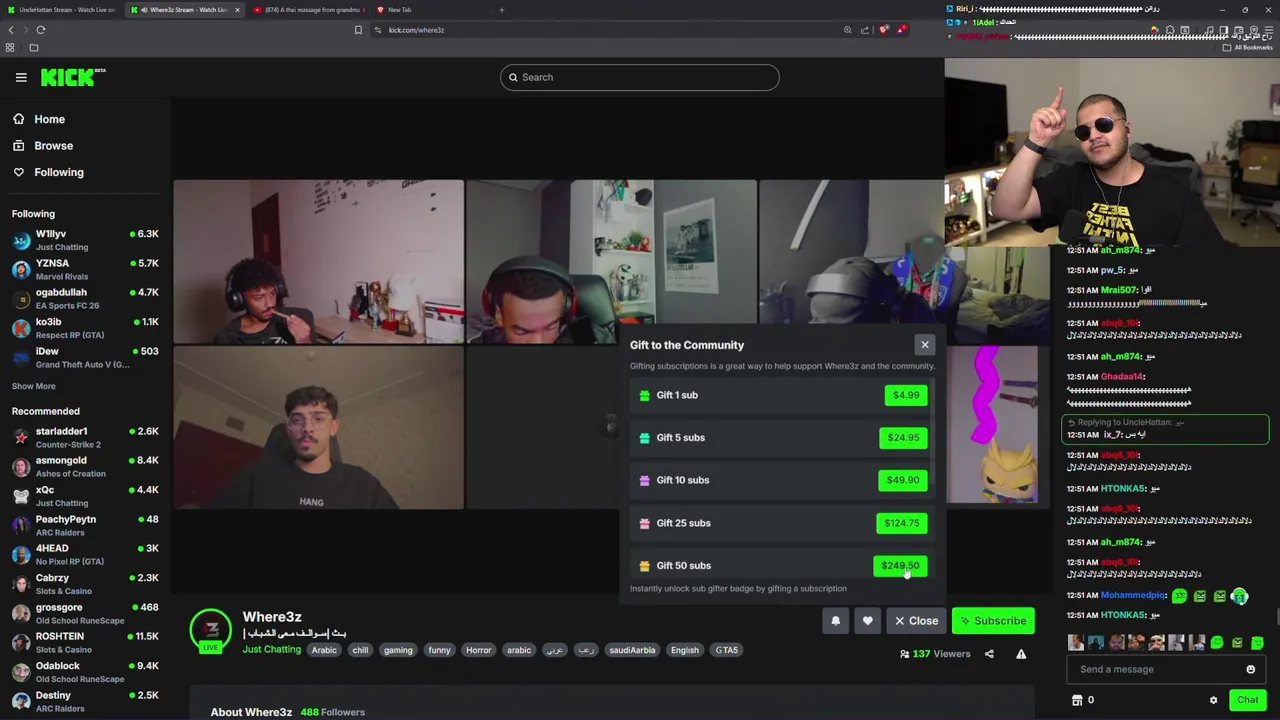The width and height of the screenshot is (1280, 720).
Task: Click the share stream icon
Action: (x=989, y=654)
